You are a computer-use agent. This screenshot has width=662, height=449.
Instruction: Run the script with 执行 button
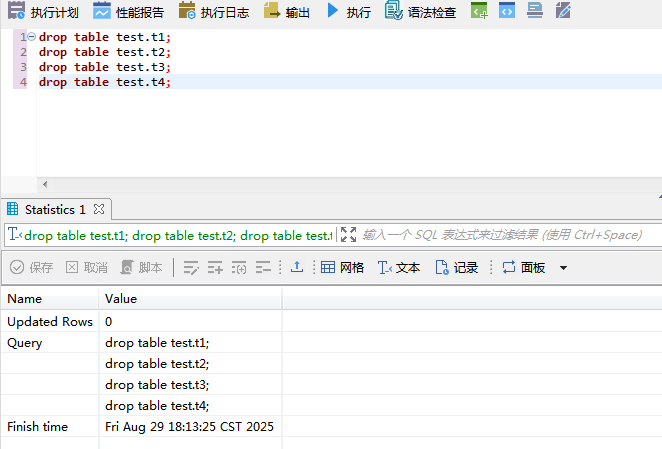[348, 12]
